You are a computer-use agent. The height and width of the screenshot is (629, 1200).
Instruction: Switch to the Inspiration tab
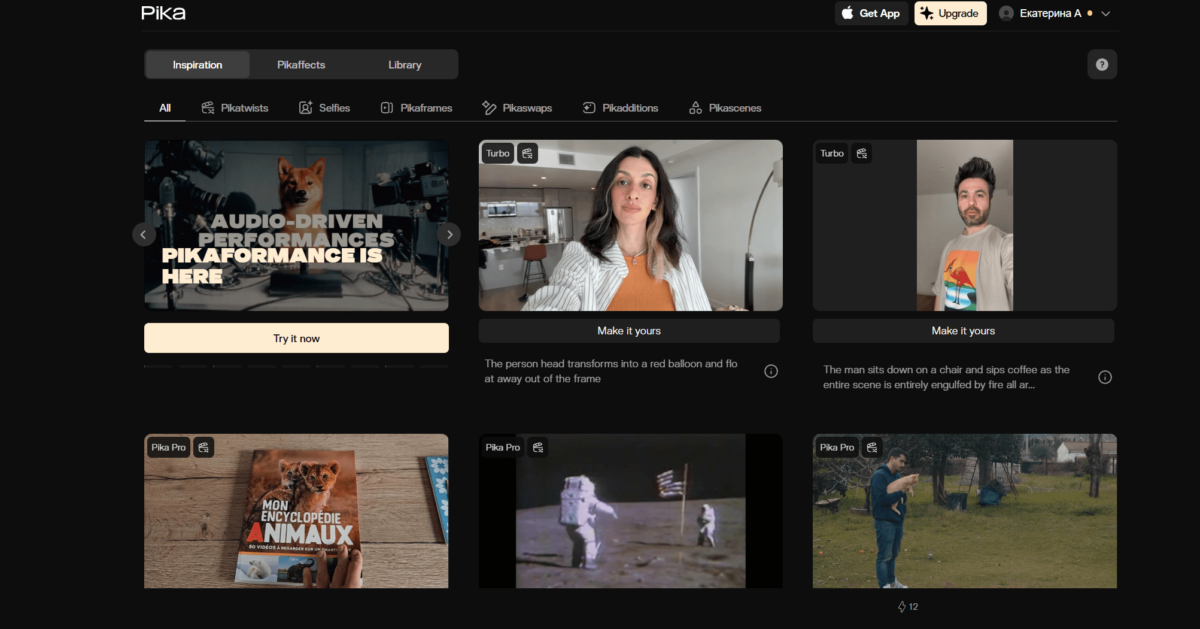click(197, 65)
